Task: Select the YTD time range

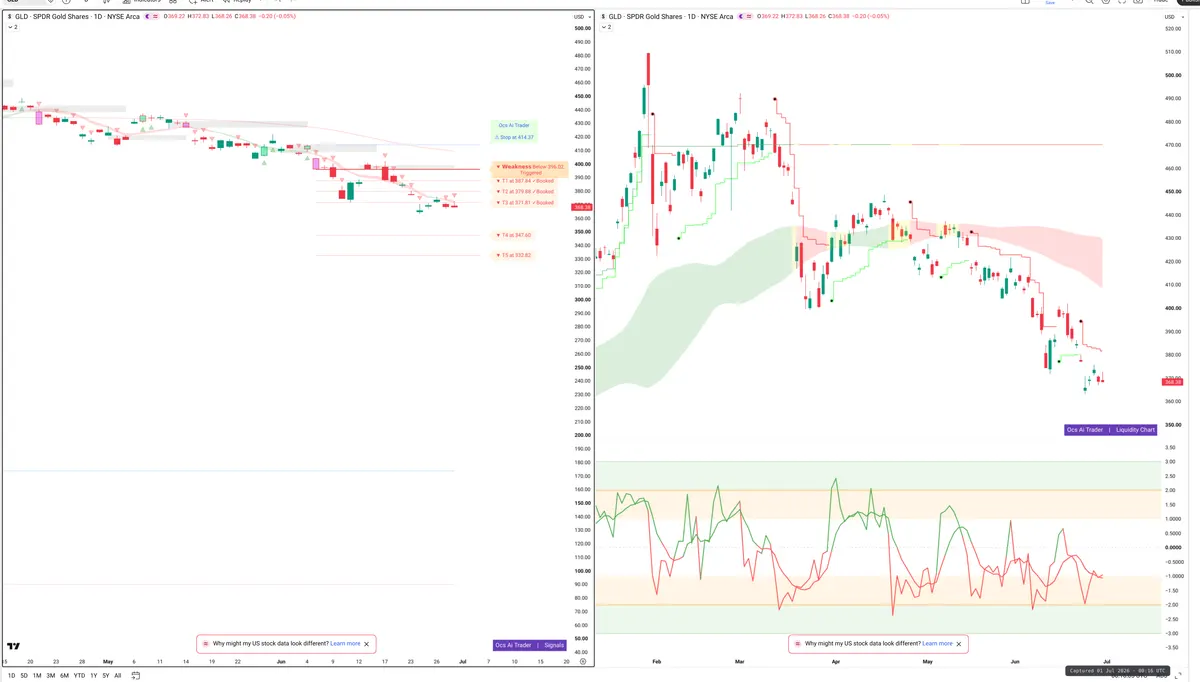Action: pyautogui.click(x=79, y=676)
